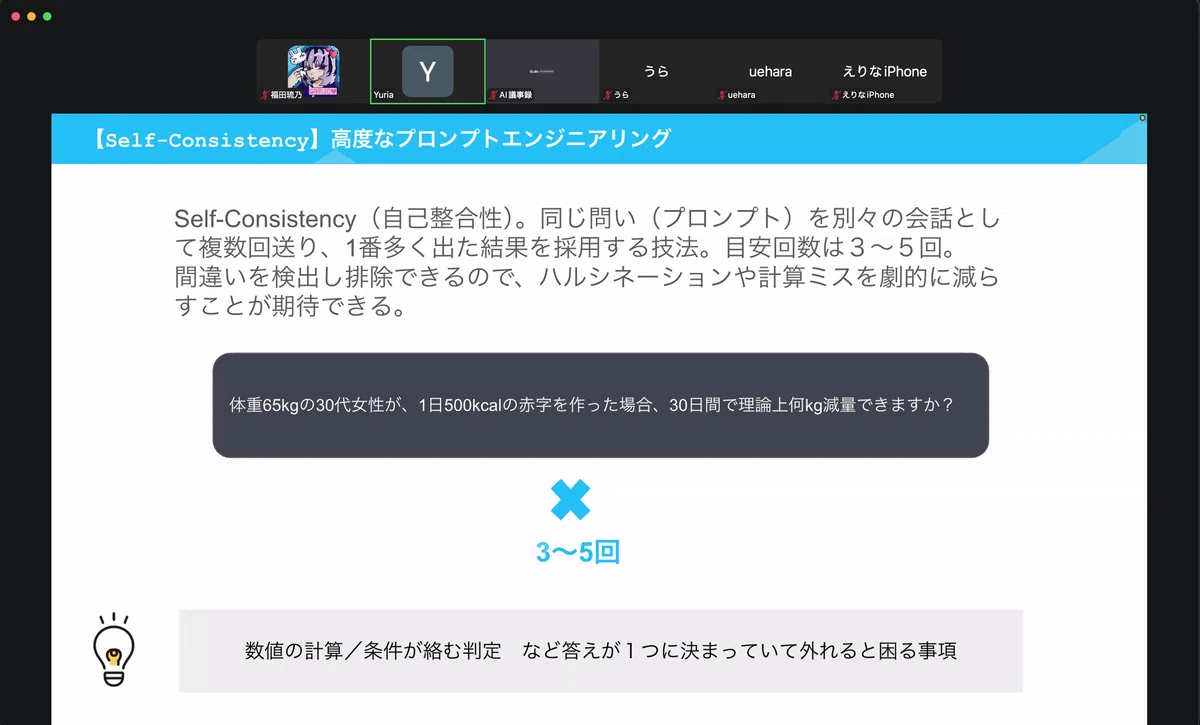The image size is (1200, 725).
Task: Select the uehara participant tile
Action: point(770,71)
